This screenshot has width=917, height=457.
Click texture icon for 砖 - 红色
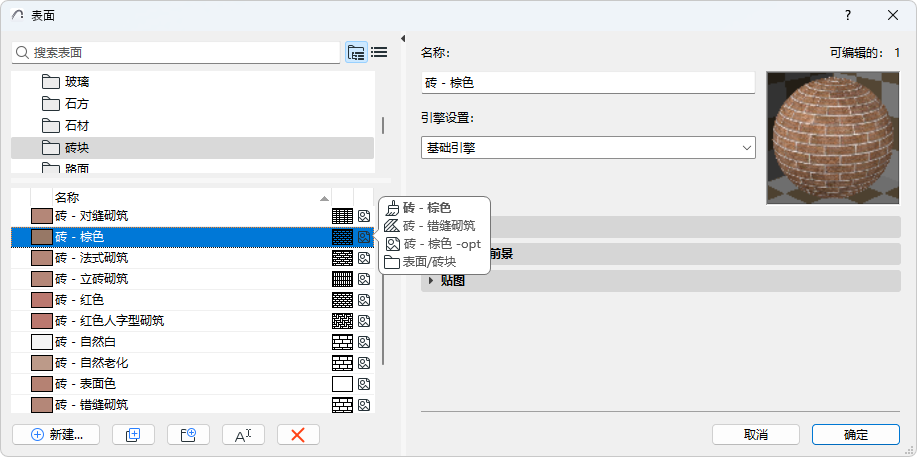coord(364,300)
